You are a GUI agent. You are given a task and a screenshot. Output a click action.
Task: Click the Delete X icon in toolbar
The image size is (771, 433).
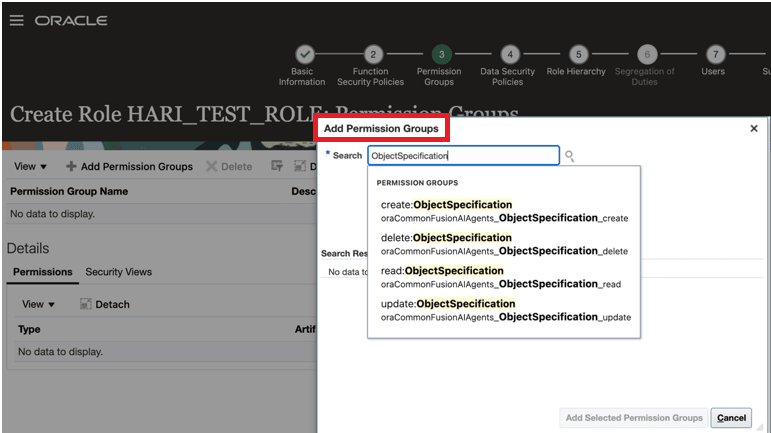click(211, 166)
